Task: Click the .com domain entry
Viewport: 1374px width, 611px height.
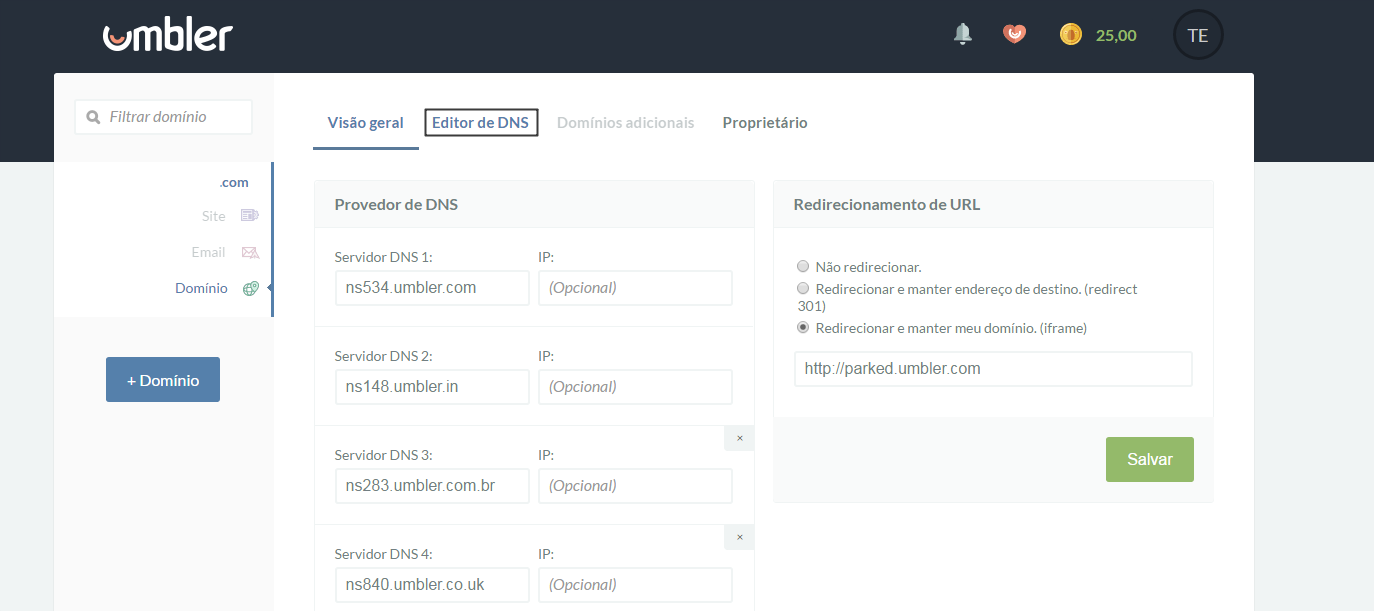Action: point(234,182)
